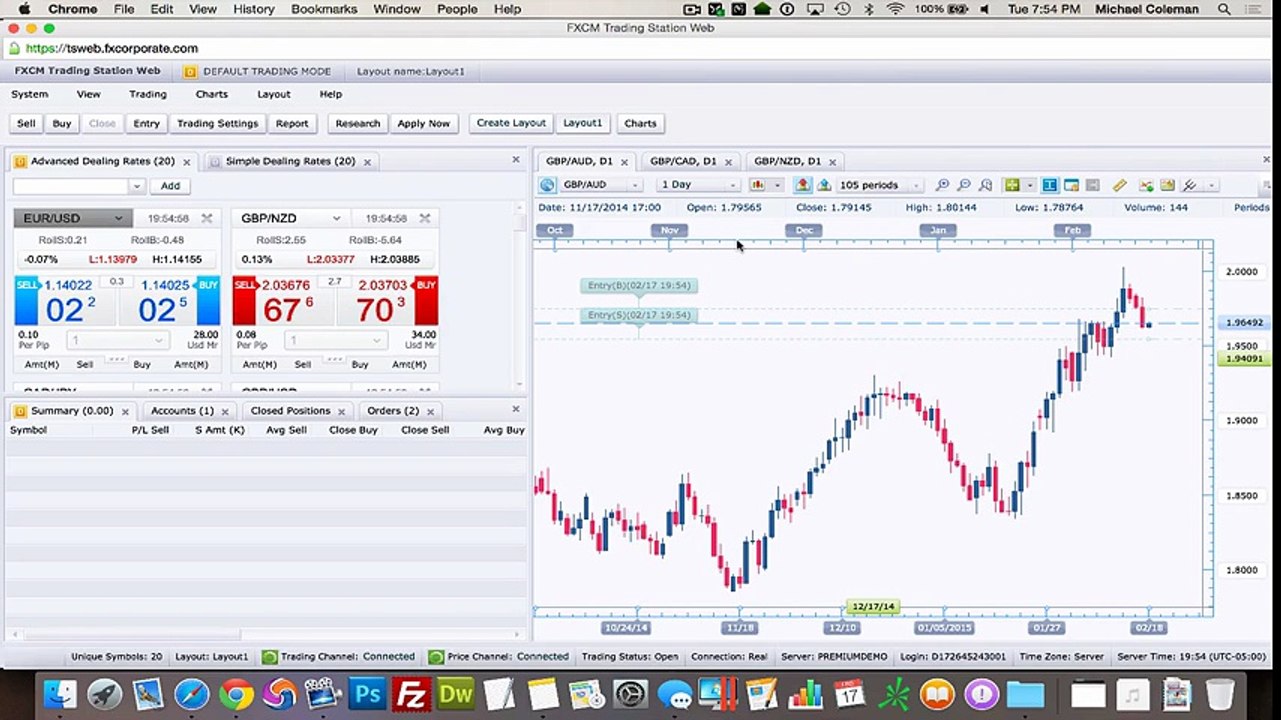Screen dimensions: 1281x720
Task: Click the red house chart toolbar icon
Action: click(802, 185)
